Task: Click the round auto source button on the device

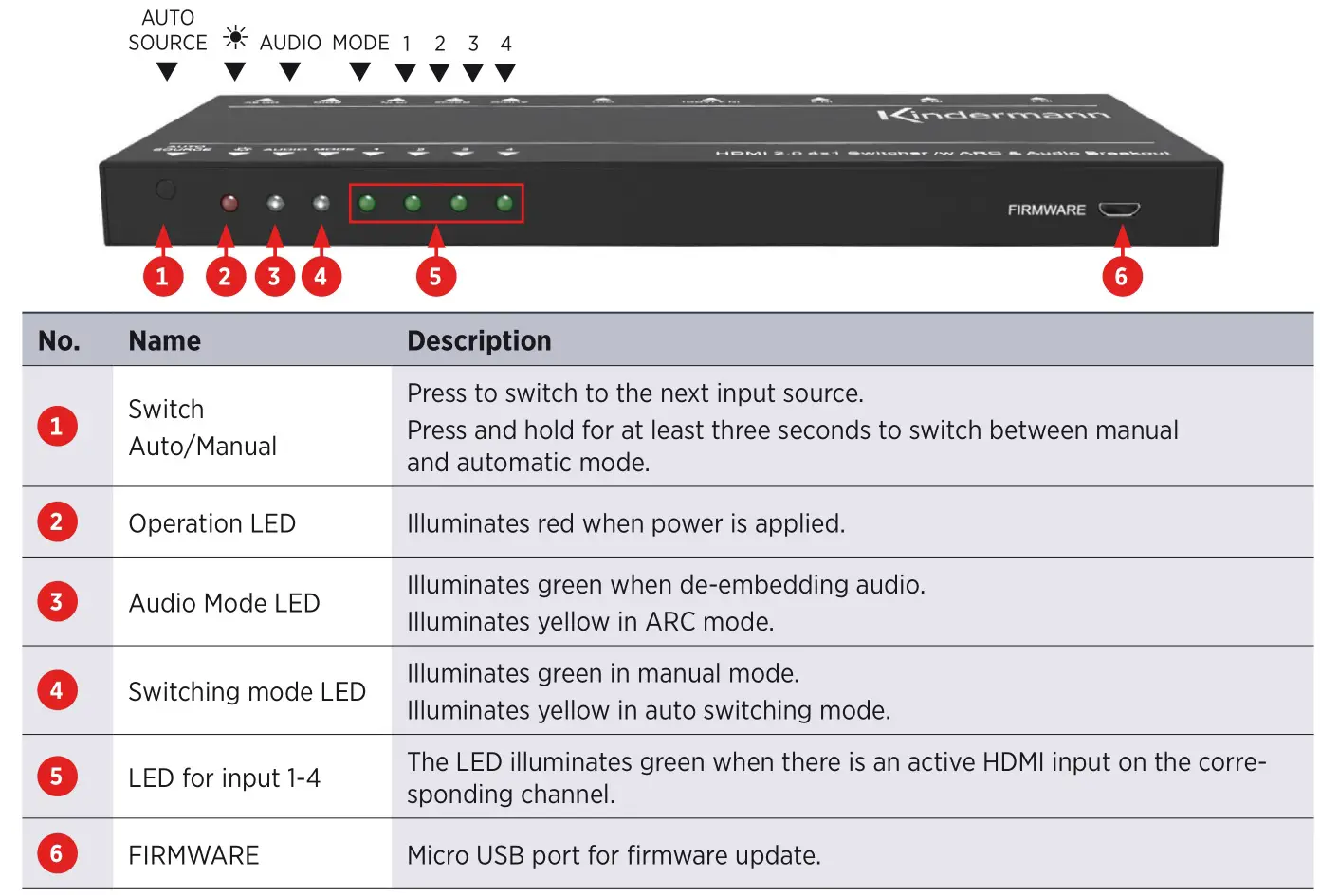Action: pyautogui.click(x=165, y=190)
